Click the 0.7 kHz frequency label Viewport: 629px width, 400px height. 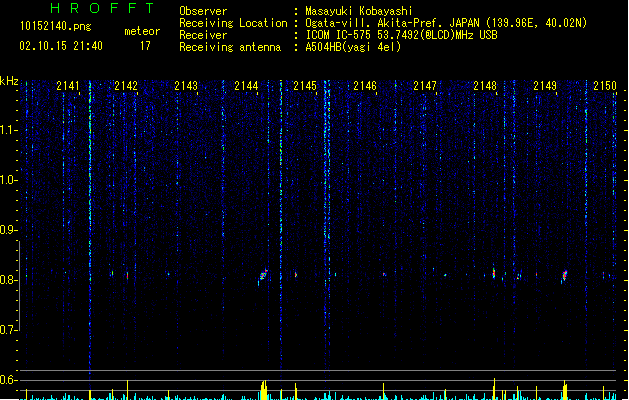[9, 330]
